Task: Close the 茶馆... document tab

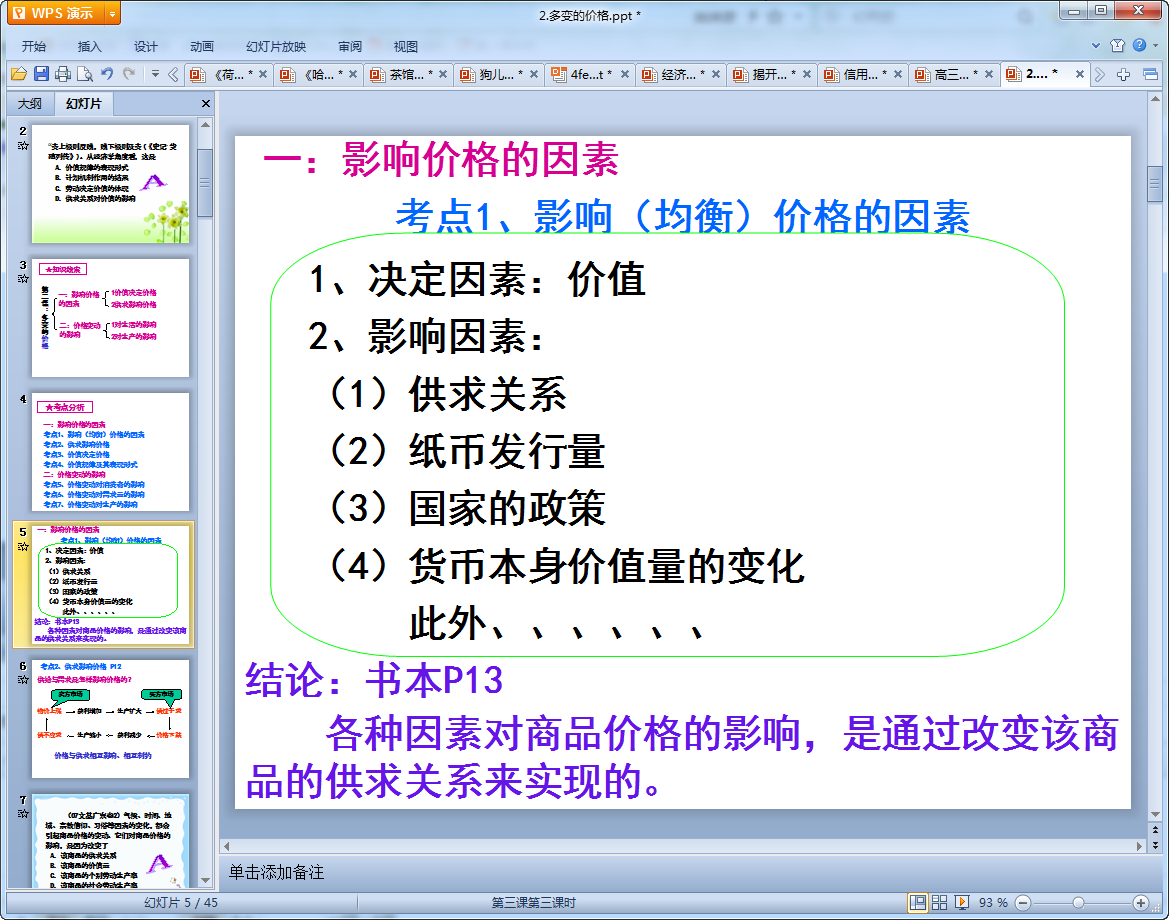Action: [443, 74]
